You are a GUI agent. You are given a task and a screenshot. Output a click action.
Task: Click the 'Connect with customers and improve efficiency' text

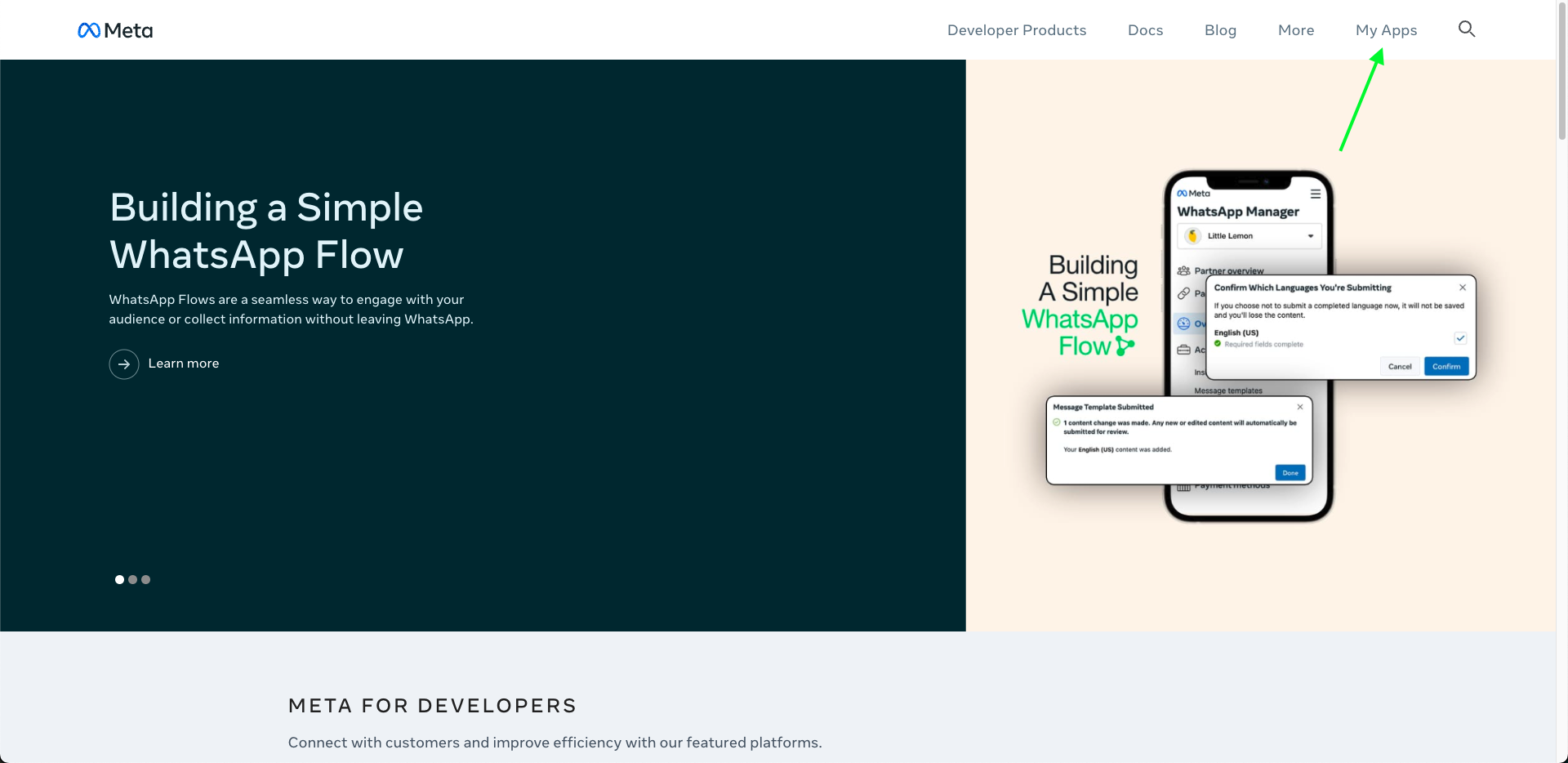click(x=555, y=743)
